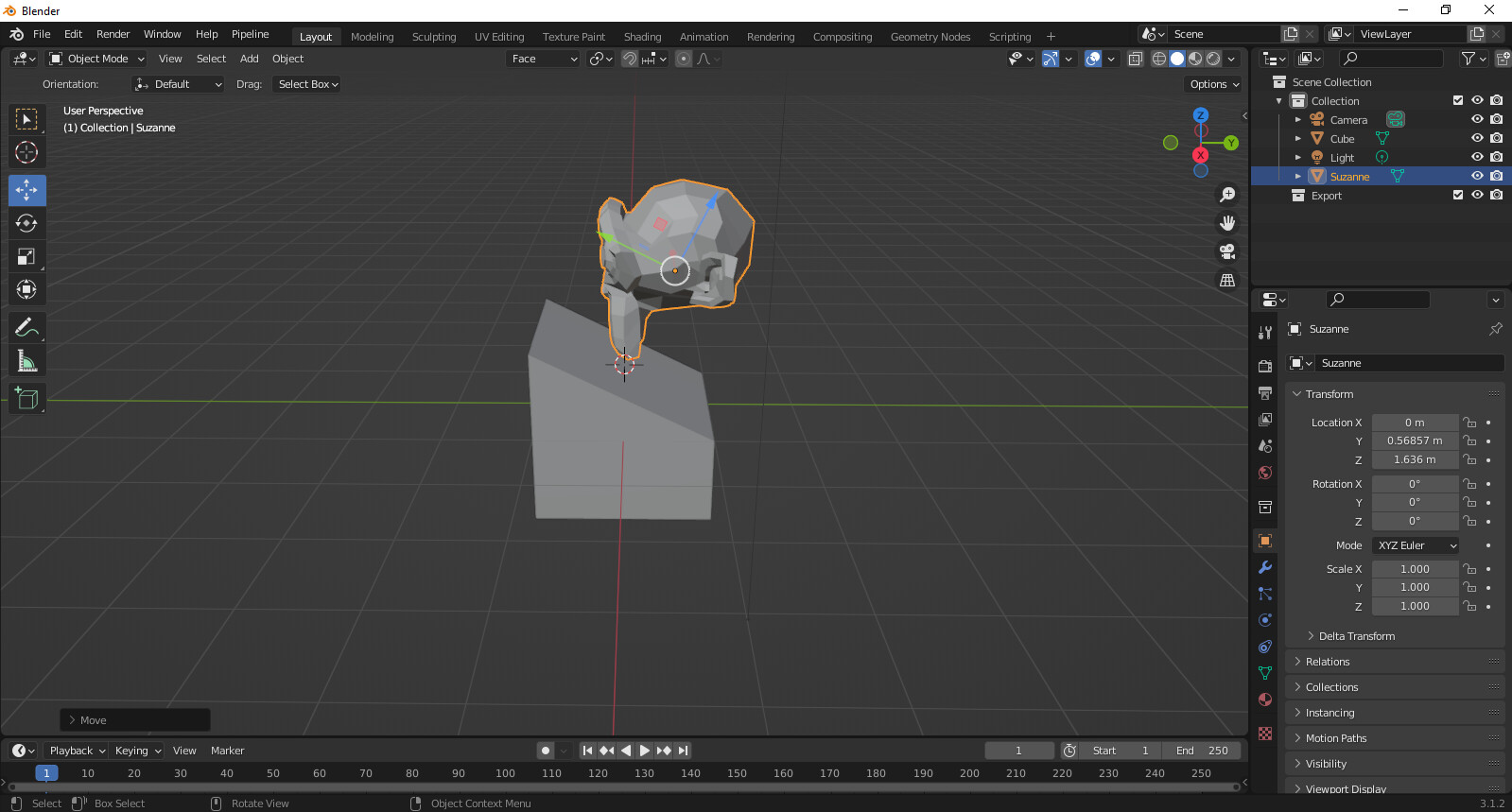This screenshot has width=1512, height=812.
Task: Open the viewport Add menu
Action: [x=250, y=59]
